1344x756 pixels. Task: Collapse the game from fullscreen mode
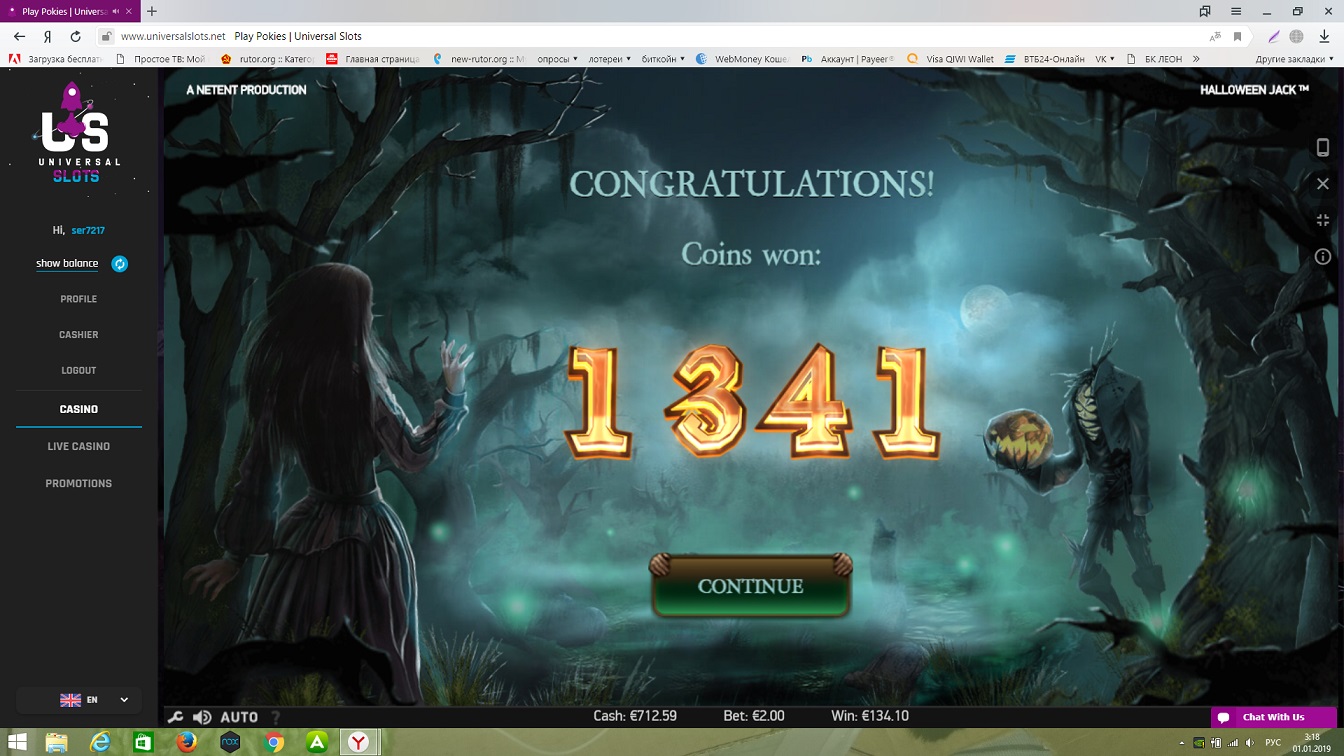click(1322, 220)
